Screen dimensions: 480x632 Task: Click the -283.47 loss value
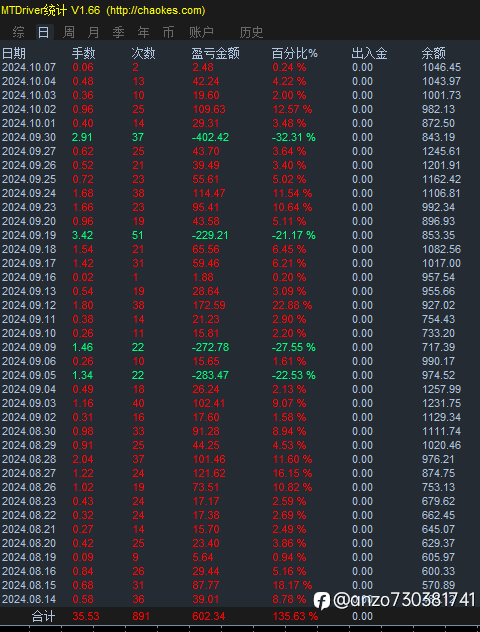point(210,375)
